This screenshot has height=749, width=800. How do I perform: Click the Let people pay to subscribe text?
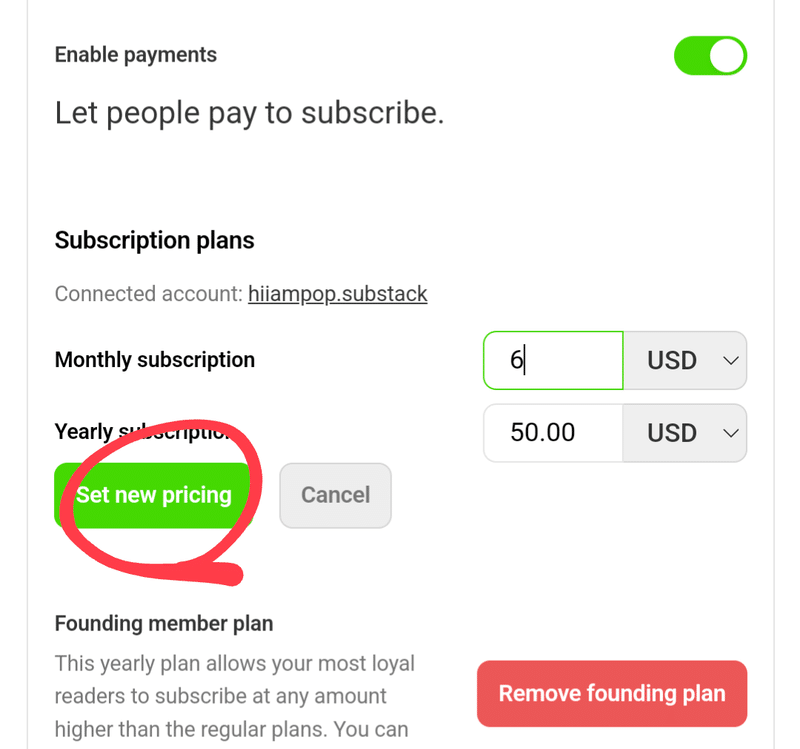tap(249, 113)
